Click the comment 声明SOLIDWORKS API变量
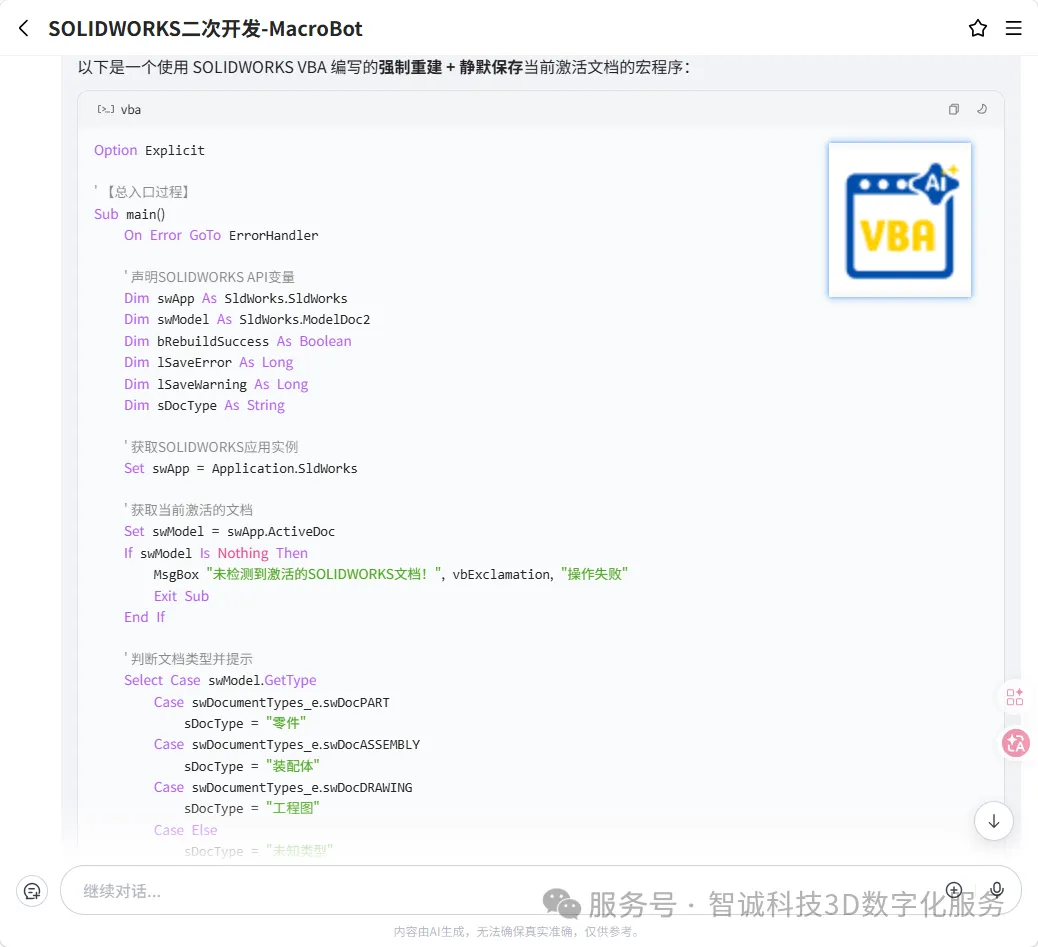The image size is (1038, 947). [209, 277]
